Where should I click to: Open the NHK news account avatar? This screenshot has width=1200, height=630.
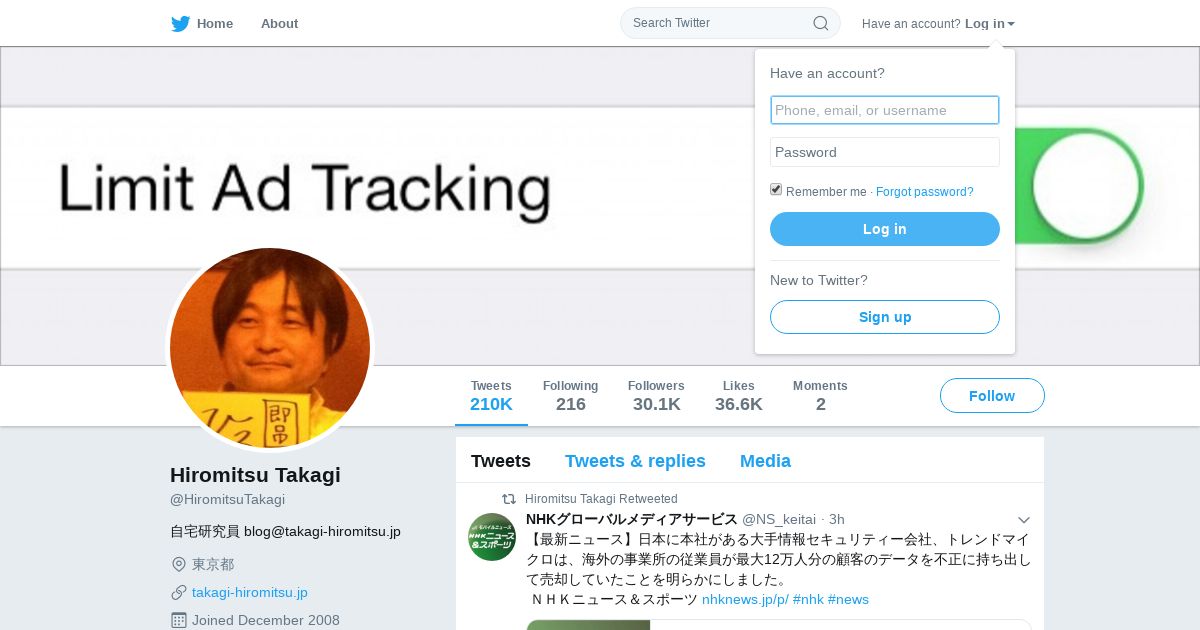[x=492, y=536]
